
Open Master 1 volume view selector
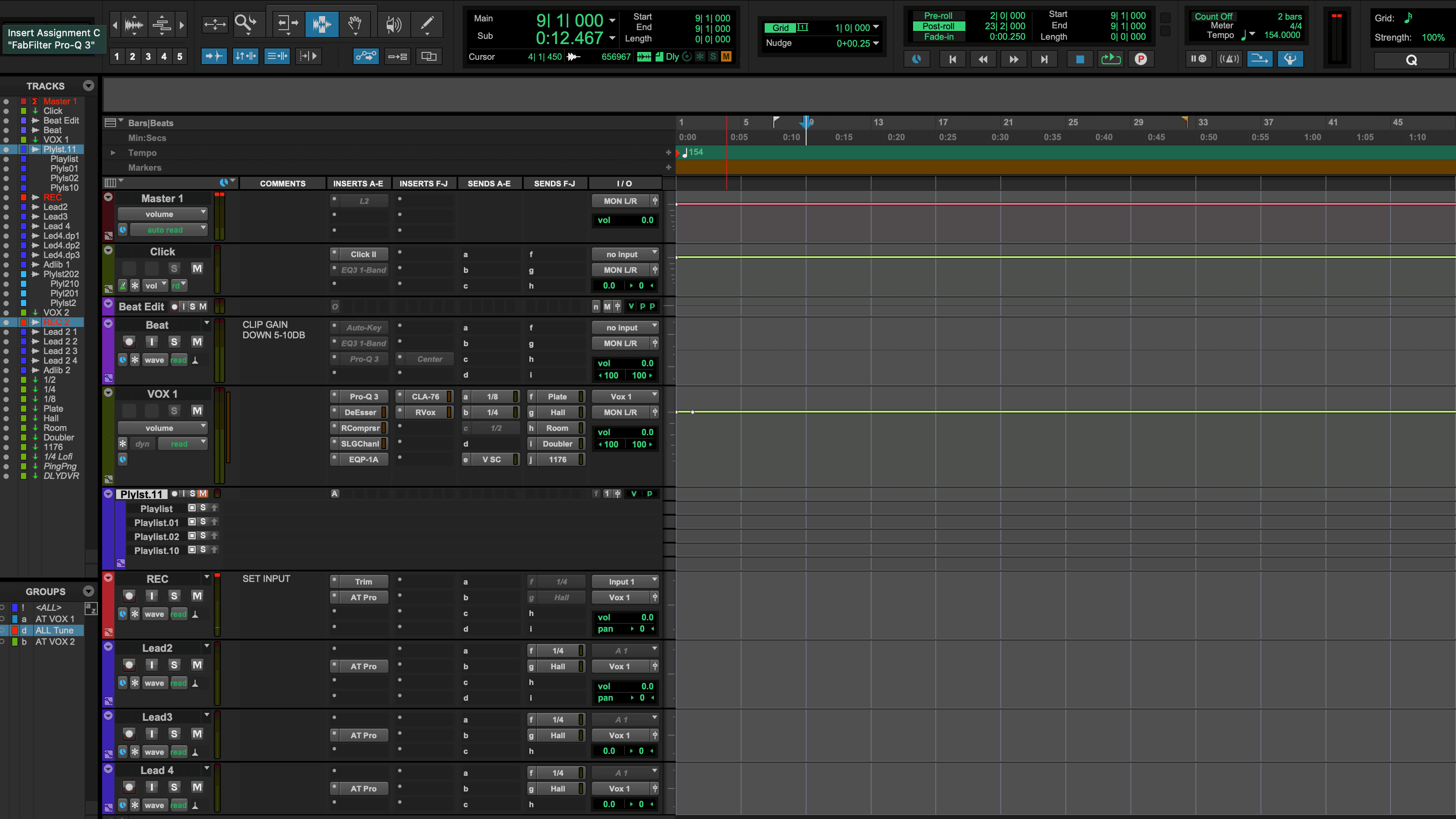[x=162, y=214]
